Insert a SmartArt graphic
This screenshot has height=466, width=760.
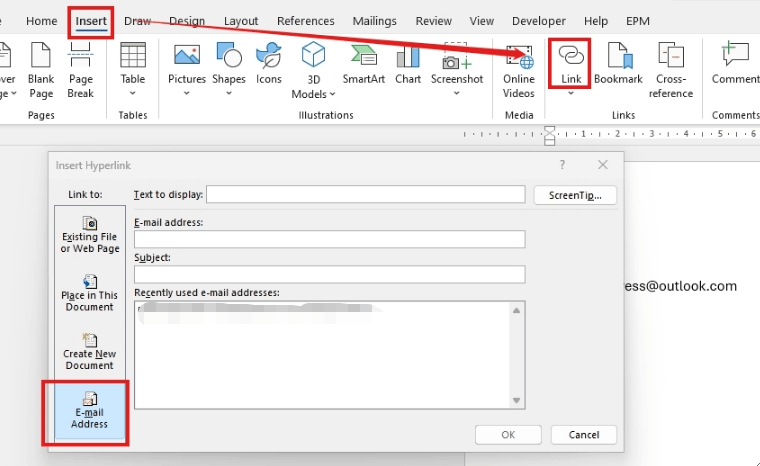(x=364, y=63)
